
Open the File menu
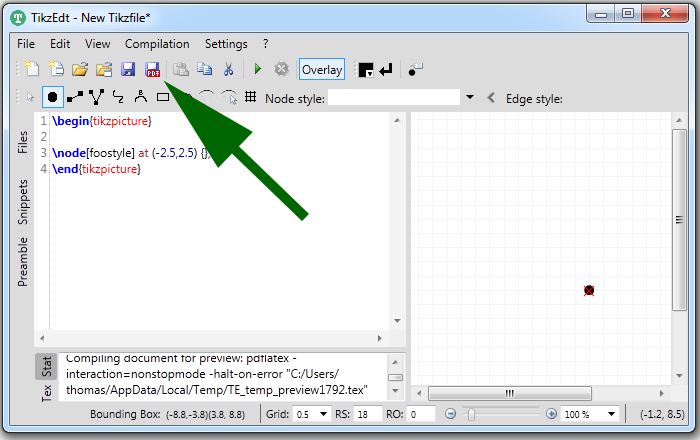26,44
